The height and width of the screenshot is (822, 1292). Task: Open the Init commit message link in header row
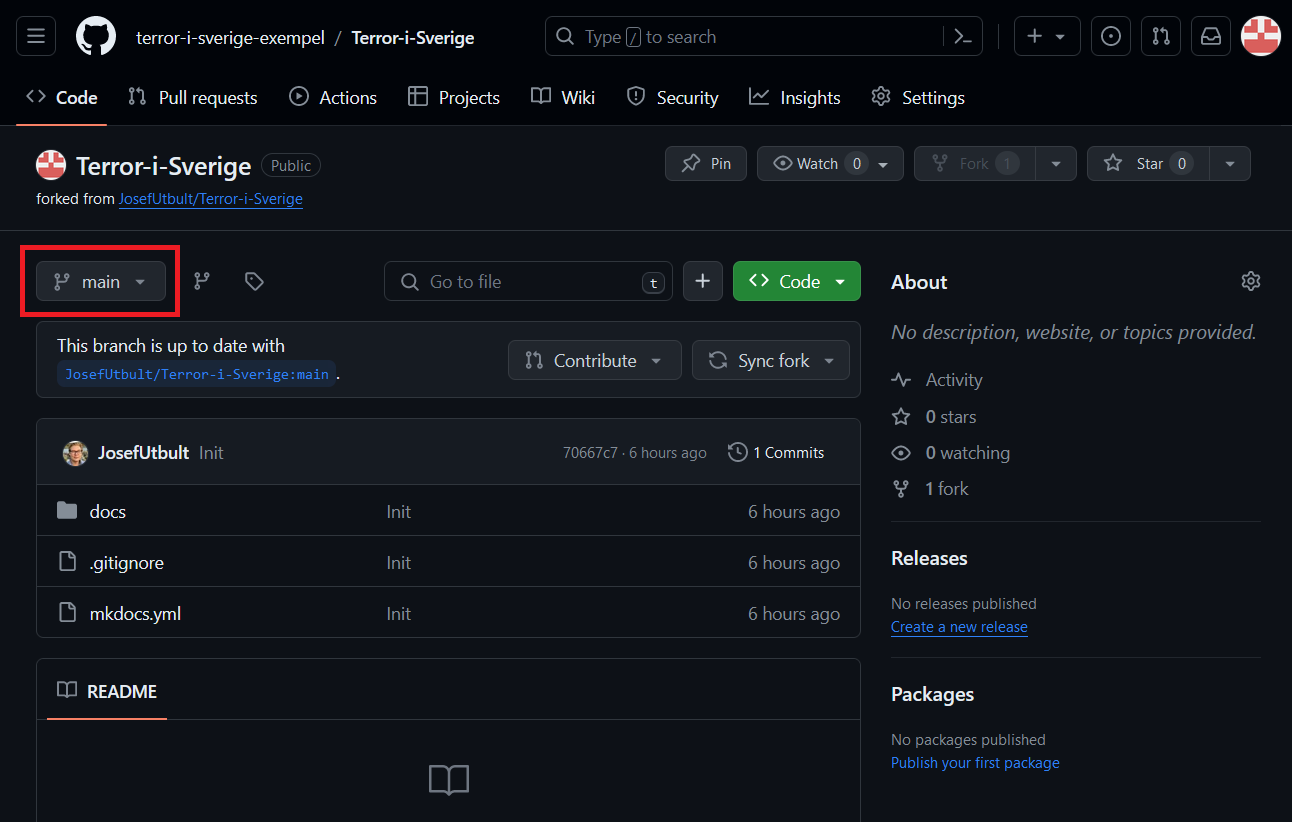211,453
